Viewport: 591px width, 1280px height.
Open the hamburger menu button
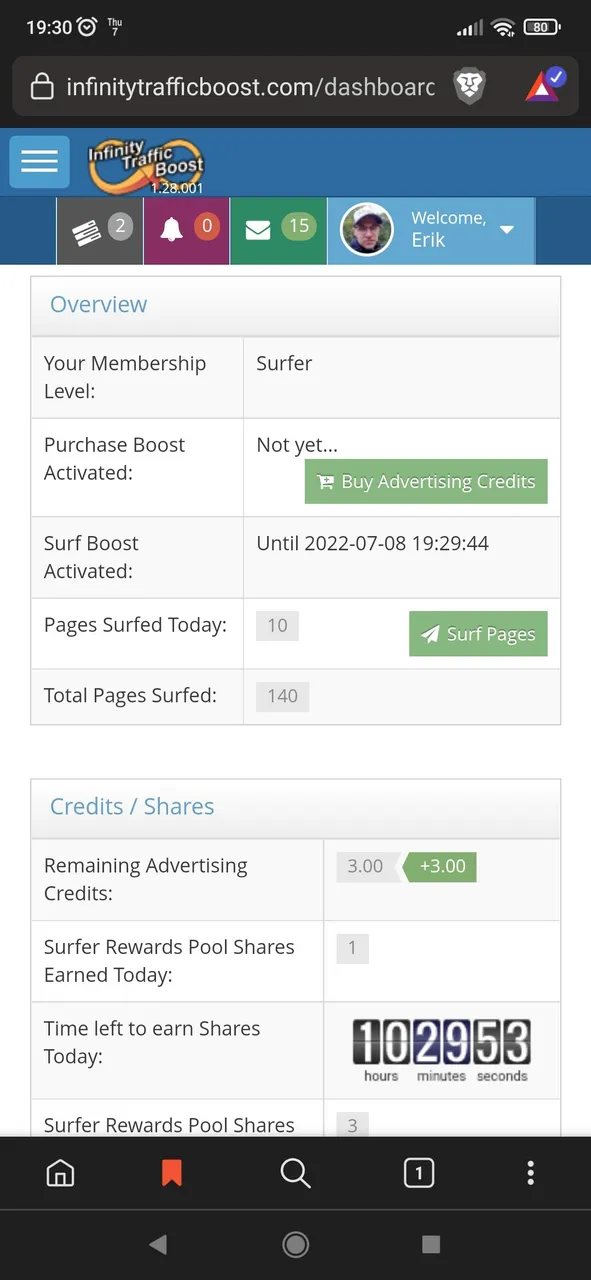tap(39, 162)
